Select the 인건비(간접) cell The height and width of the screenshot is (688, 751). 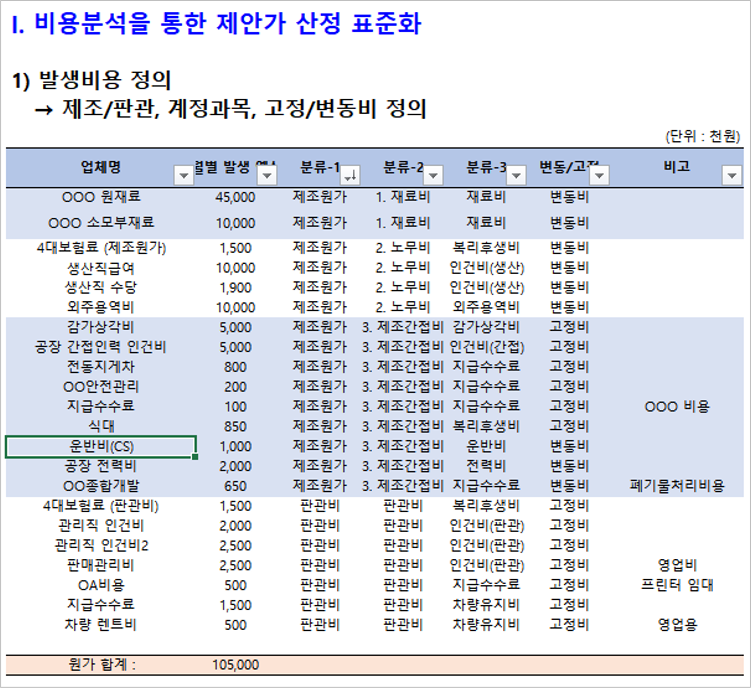[x=487, y=347]
